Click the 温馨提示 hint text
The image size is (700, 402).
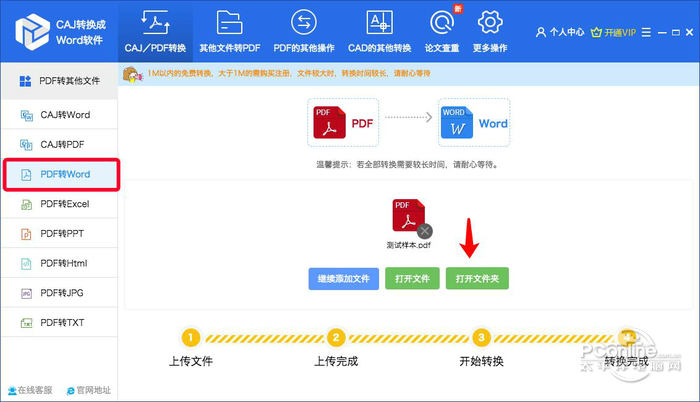[x=407, y=165]
